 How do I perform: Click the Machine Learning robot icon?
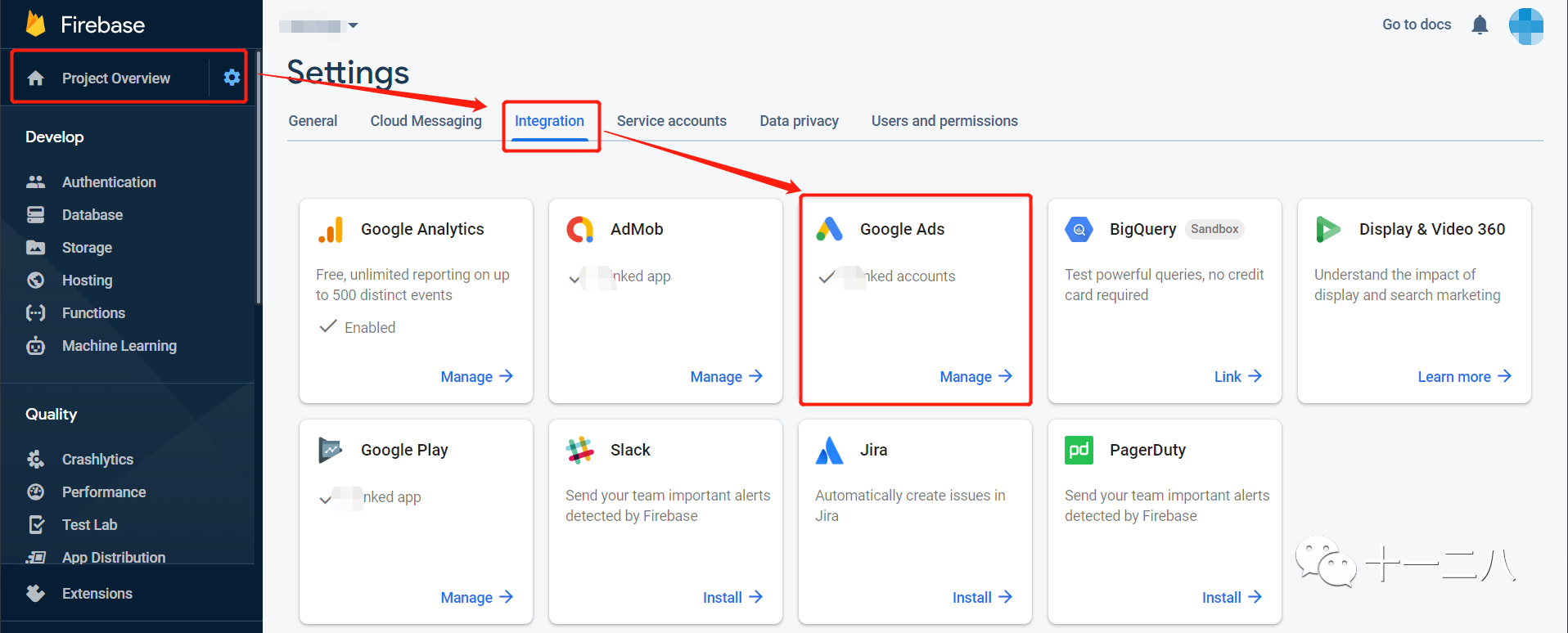pyautogui.click(x=35, y=345)
